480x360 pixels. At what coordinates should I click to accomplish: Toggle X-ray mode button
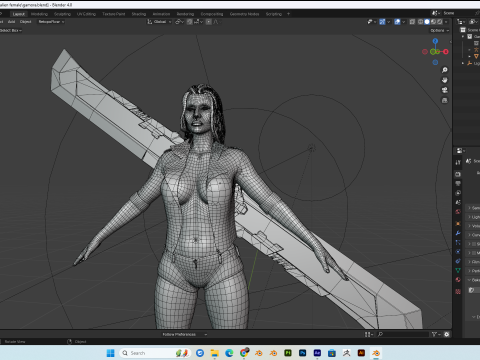pos(412,22)
